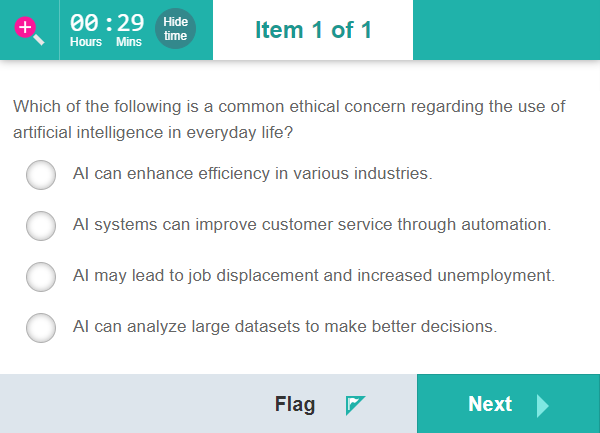The height and width of the screenshot is (433, 600).
Task: Click the 'Hours' label under timer
Action: [86, 42]
